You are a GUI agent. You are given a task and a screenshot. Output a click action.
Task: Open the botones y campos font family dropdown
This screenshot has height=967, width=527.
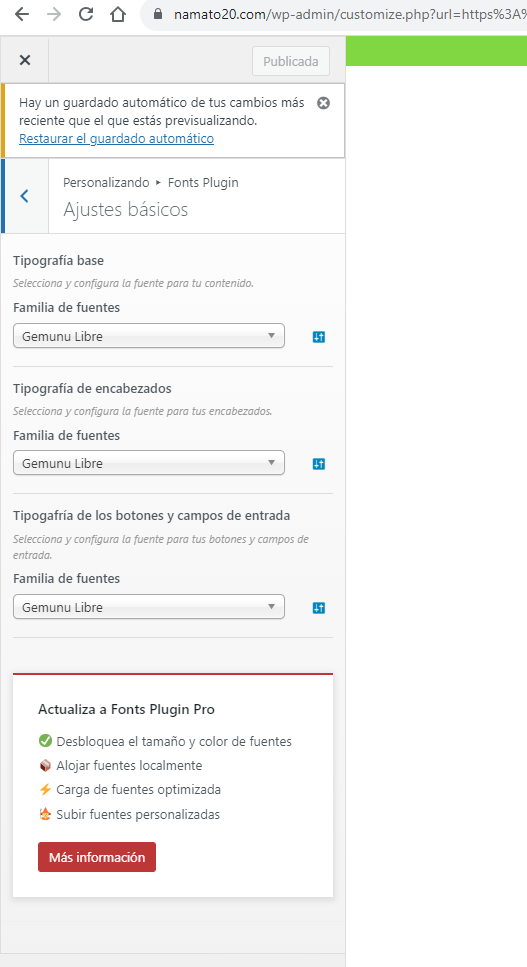coord(149,607)
